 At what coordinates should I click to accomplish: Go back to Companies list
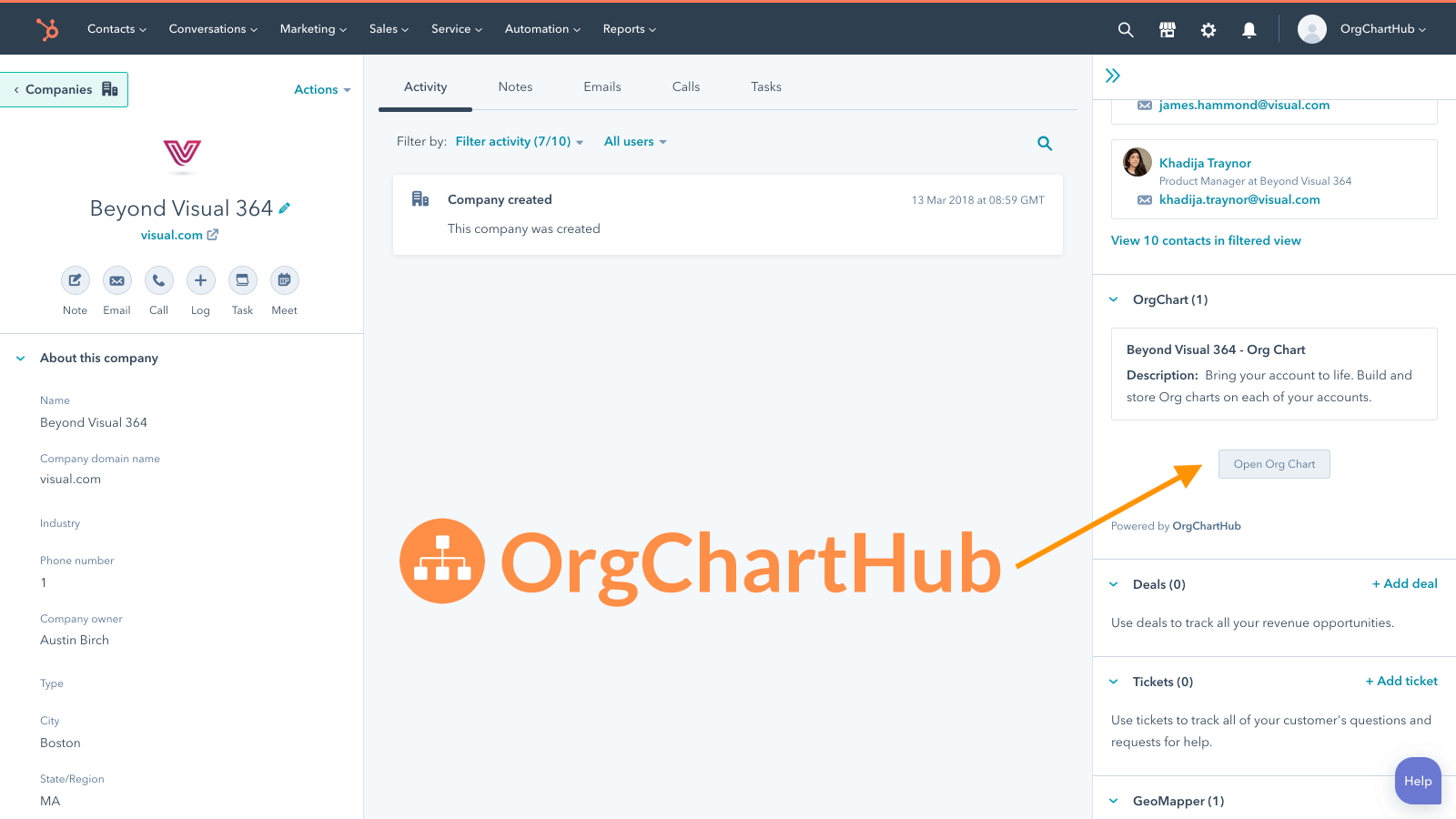64,89
